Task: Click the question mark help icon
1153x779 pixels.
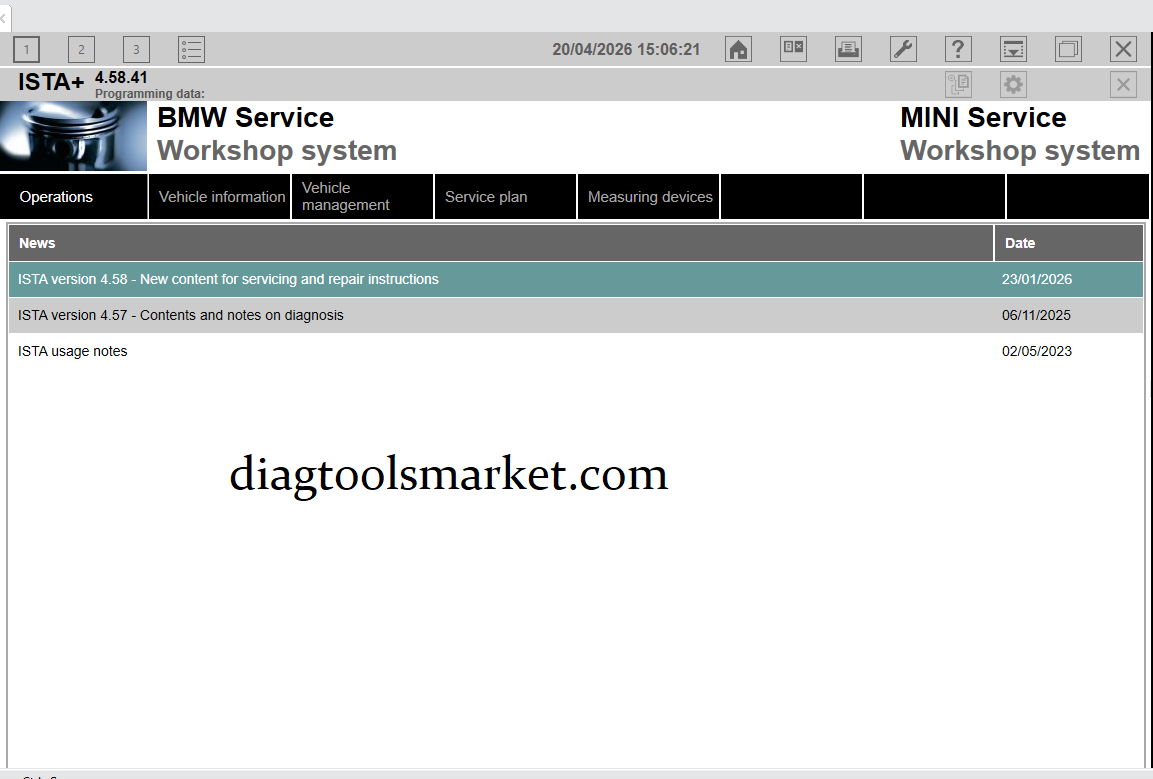Action: click(958, 49)
